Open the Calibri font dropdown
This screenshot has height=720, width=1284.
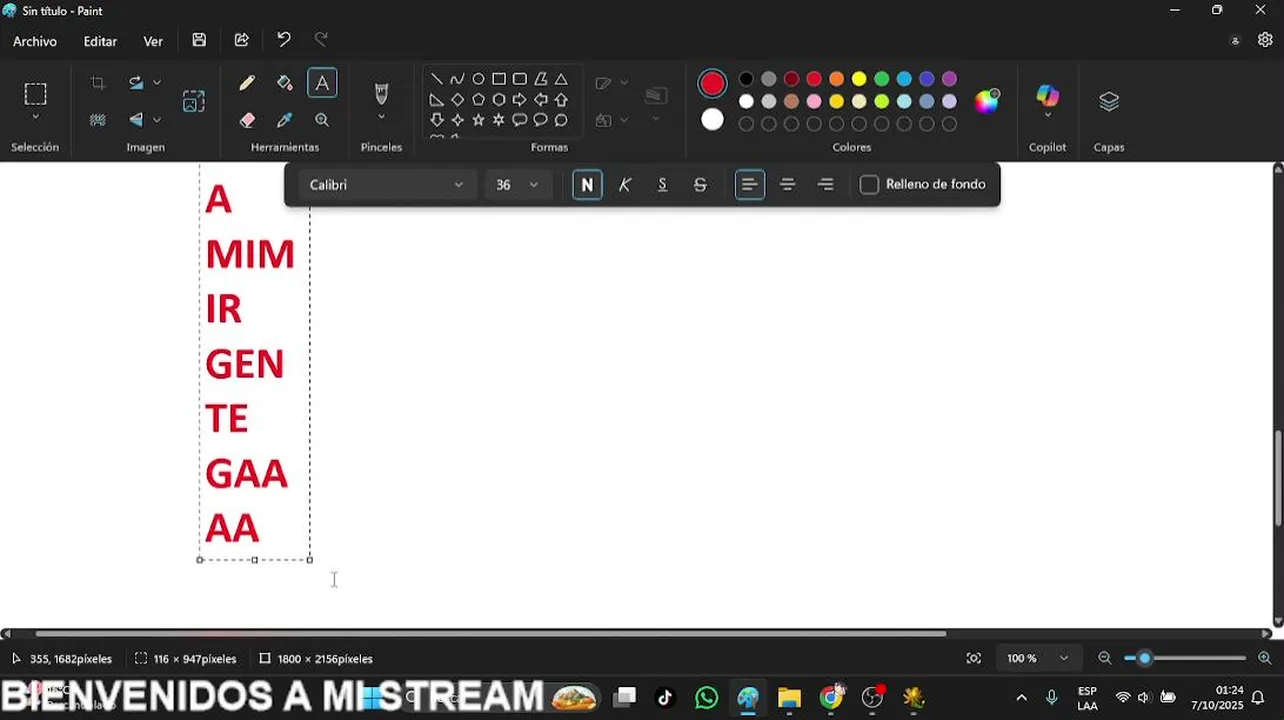pyautogui.click(x=386, y=185)
